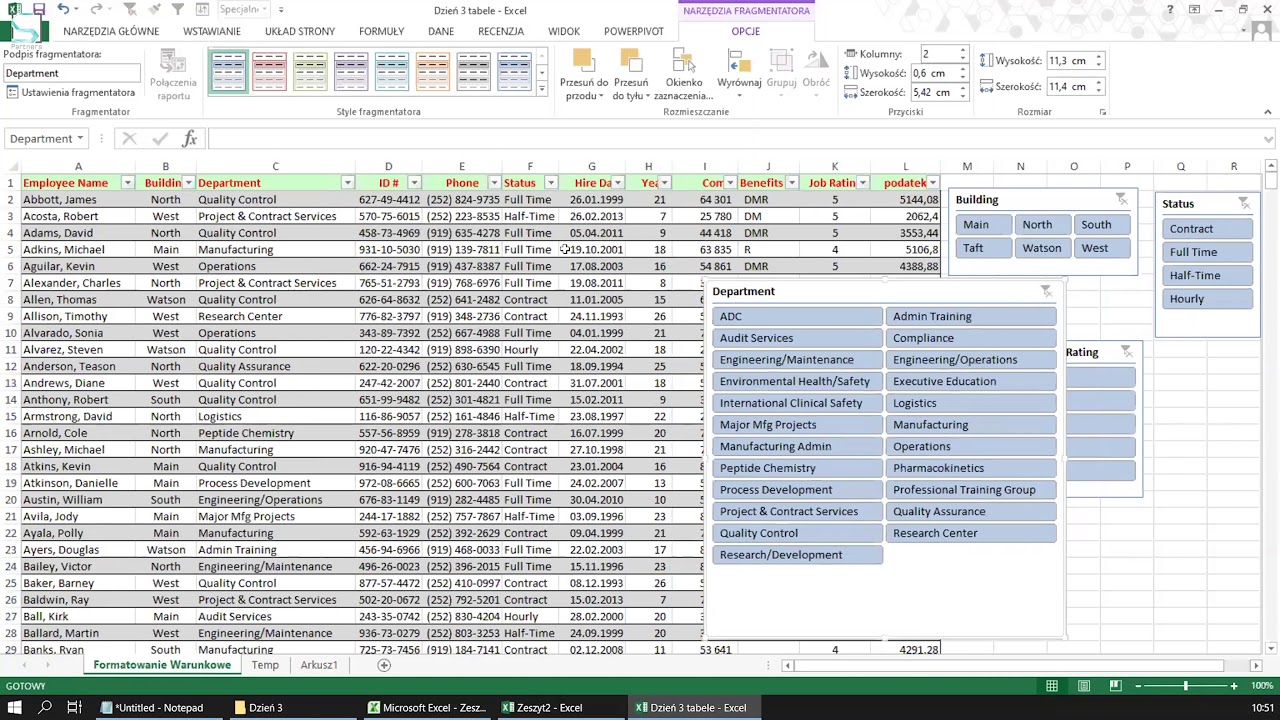Screen dimensions: 1280x720
Task: Expand the Name Box dropdown
Action: [x=80, y=139]
